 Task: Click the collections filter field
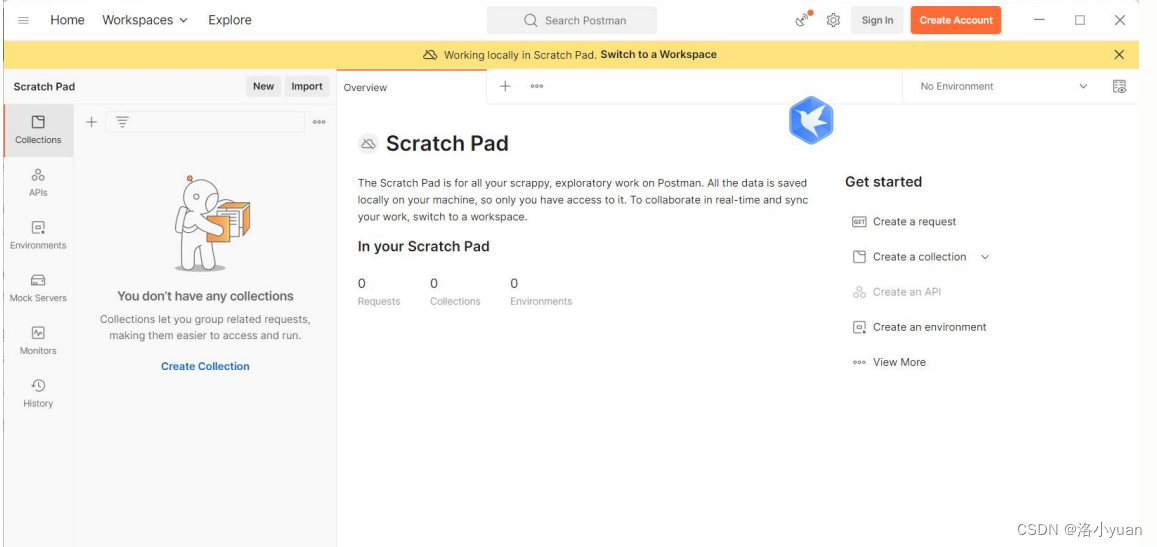pyautogui.click(x=205, y=123)
